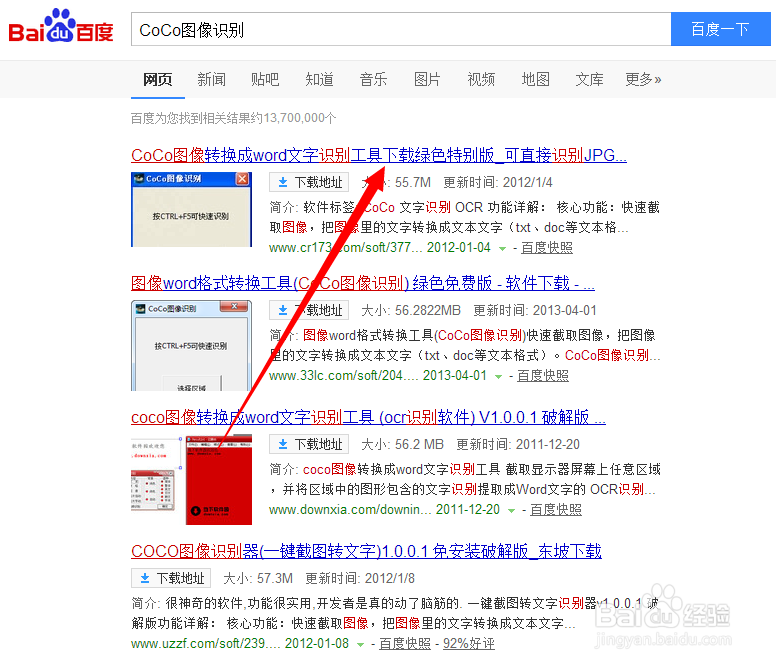Screen dimensions: 776x667
Task: Click download icon in the 56.2 MB result
Action: tap(283, 444)
